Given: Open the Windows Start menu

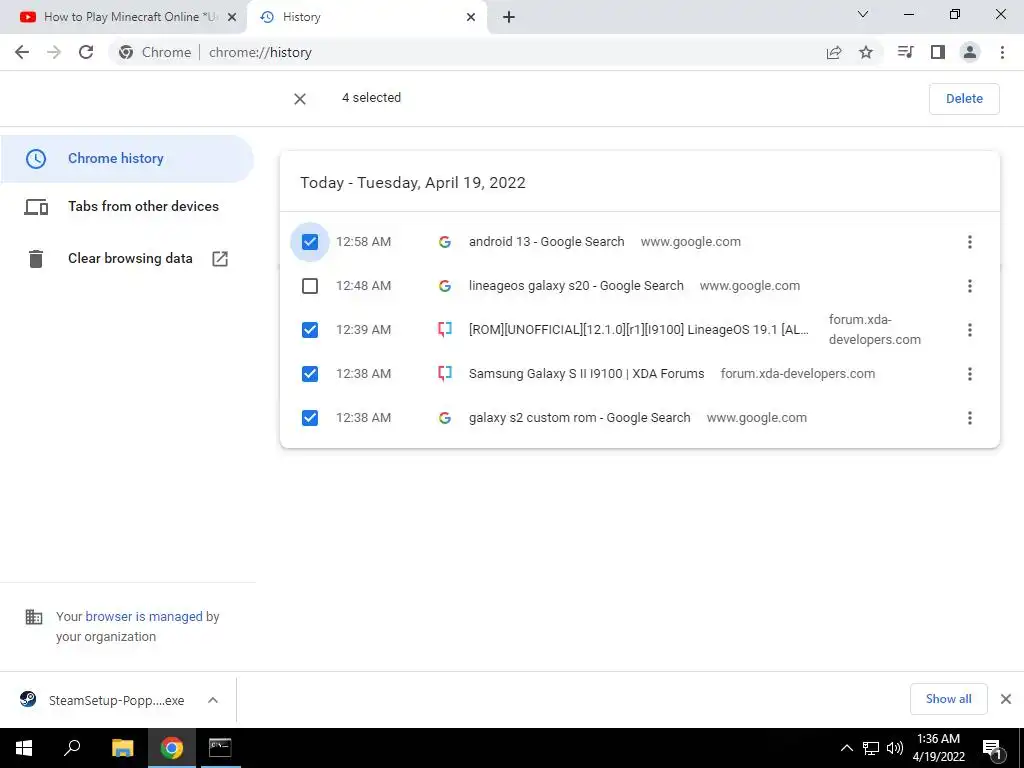Looking at the screenshot, I should tap(24, 748).
